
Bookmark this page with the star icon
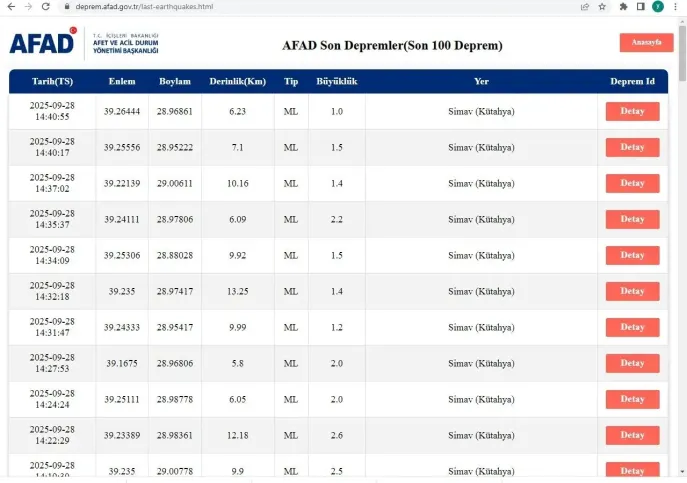(x=602, y=6)
